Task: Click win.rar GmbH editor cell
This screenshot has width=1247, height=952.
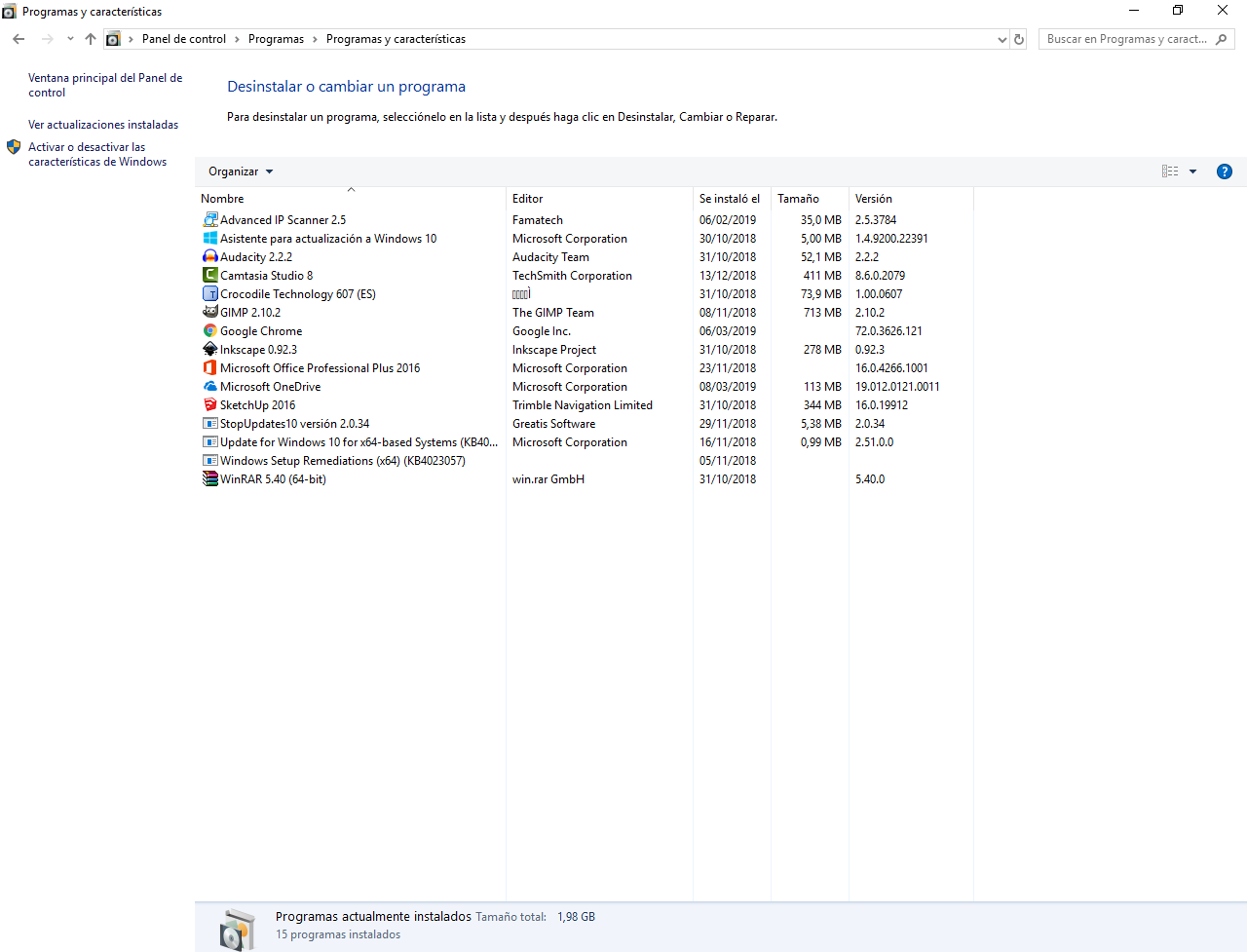Action: point(548,479)
